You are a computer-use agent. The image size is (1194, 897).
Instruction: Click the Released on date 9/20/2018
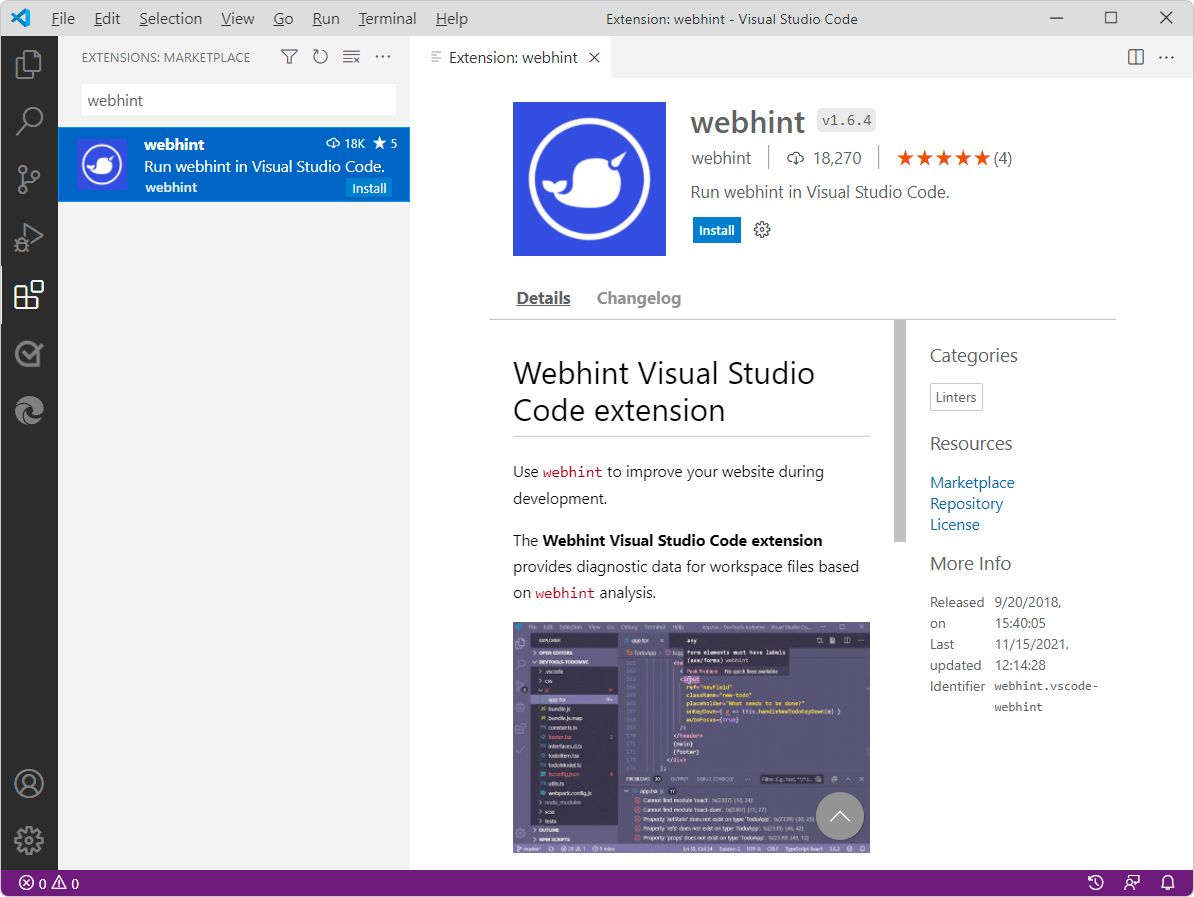1028,612
